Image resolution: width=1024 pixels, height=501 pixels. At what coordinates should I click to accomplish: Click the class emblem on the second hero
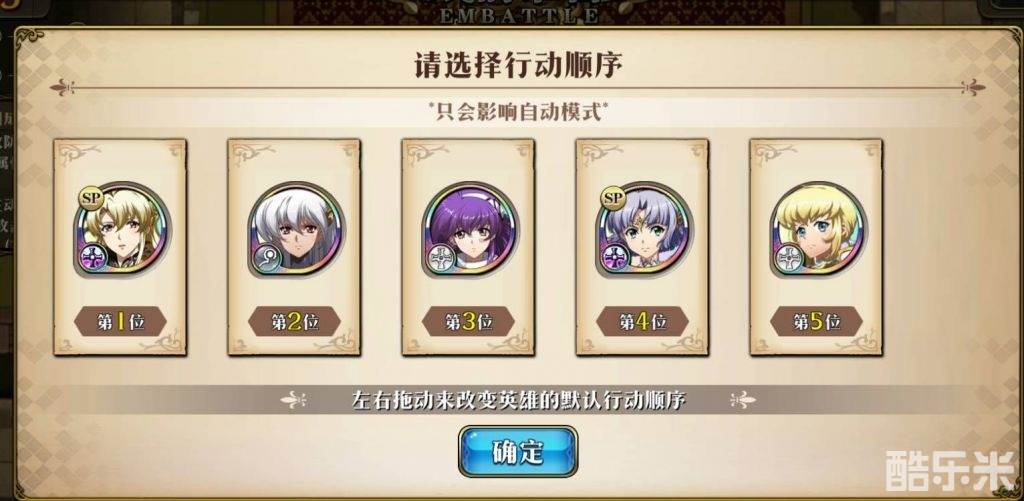coord(268,258)
